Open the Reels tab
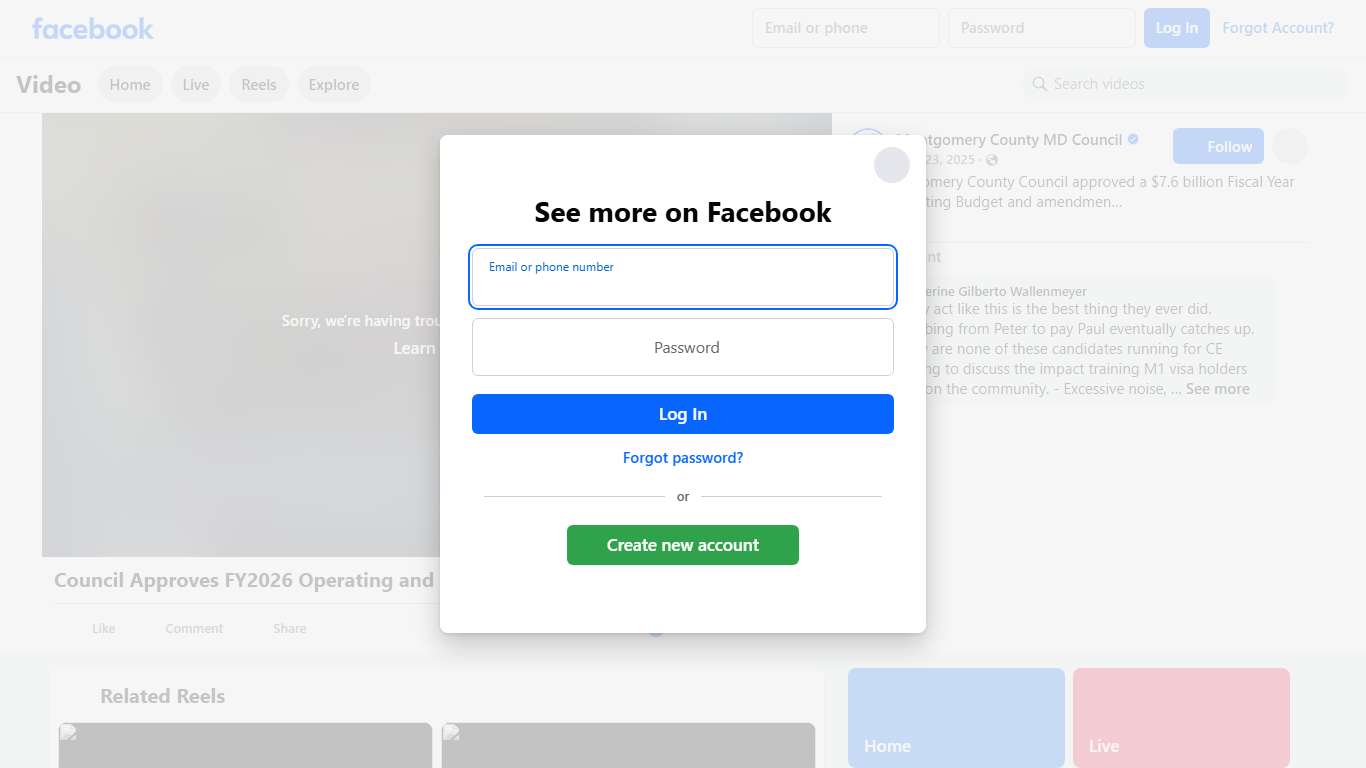 [259, 85]
